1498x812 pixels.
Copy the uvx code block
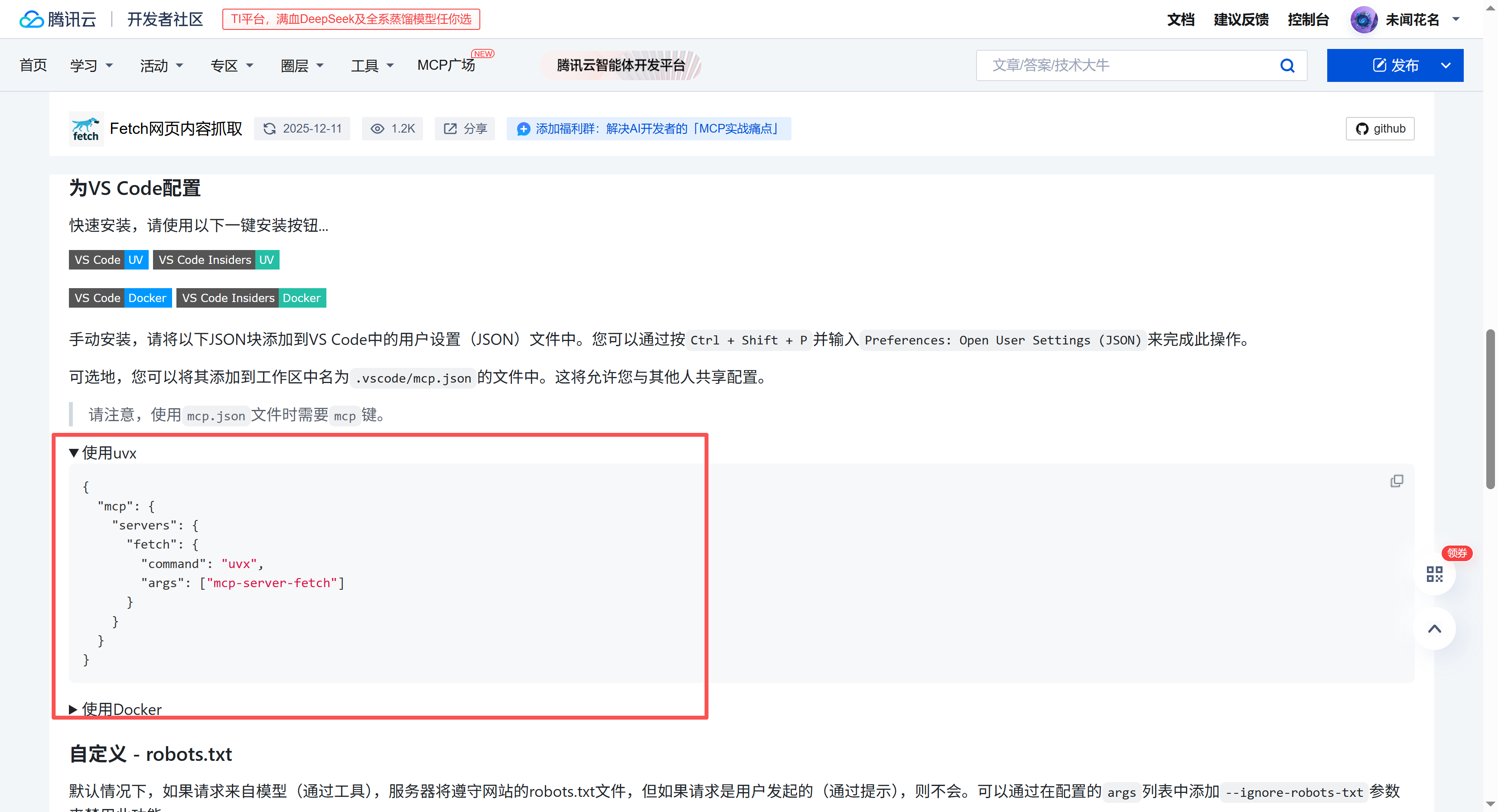[x=1396, y=481]
